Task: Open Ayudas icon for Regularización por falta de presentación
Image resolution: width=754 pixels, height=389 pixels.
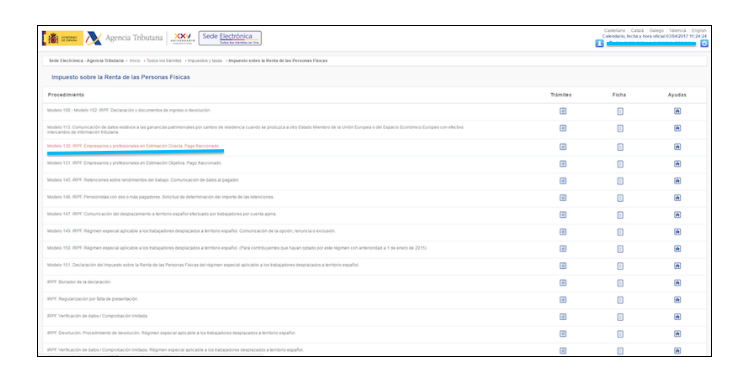Action: [677, 300]
